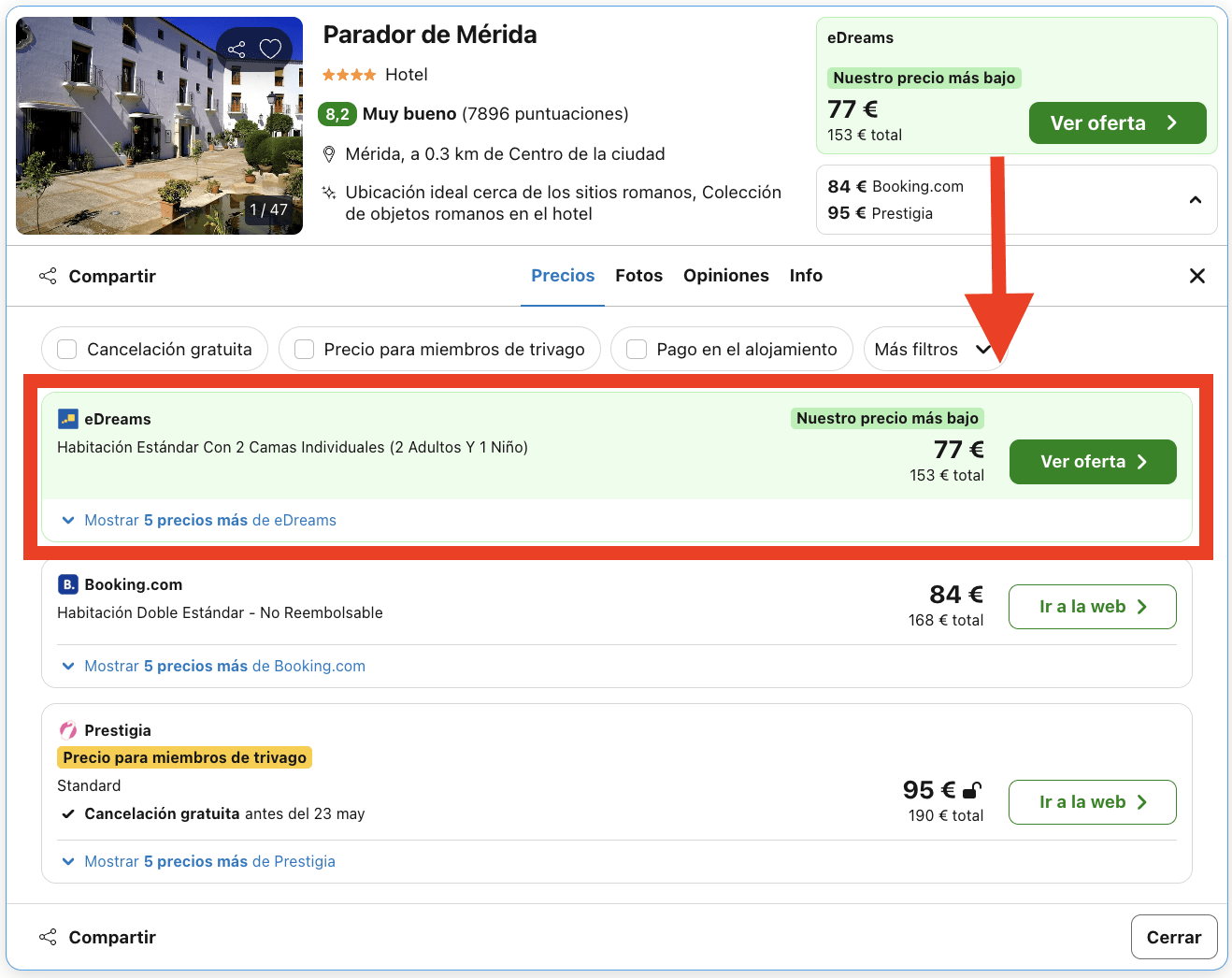Click the Cerrar button
Image resolution: width=1232 pixels, height=978 pixels.
1174,937
